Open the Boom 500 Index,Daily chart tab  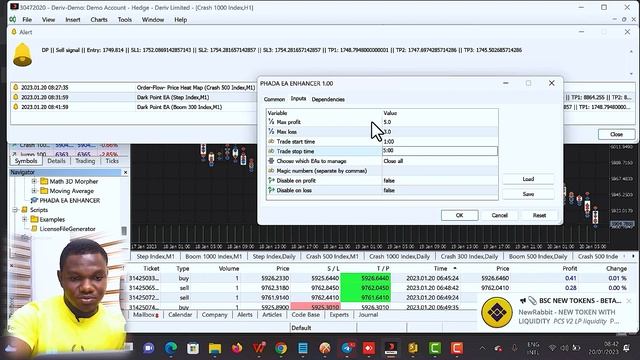[538, 256]
